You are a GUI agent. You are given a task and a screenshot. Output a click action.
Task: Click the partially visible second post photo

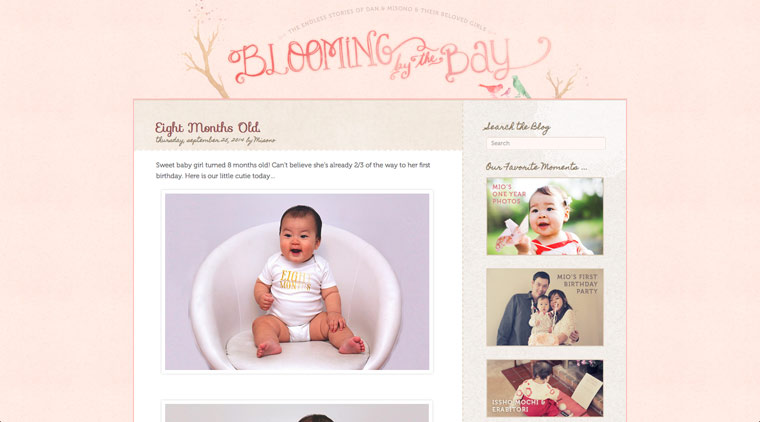pos(297,413)
